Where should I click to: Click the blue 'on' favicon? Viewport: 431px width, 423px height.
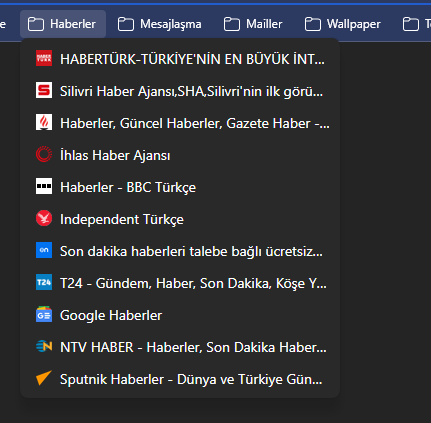44,250
